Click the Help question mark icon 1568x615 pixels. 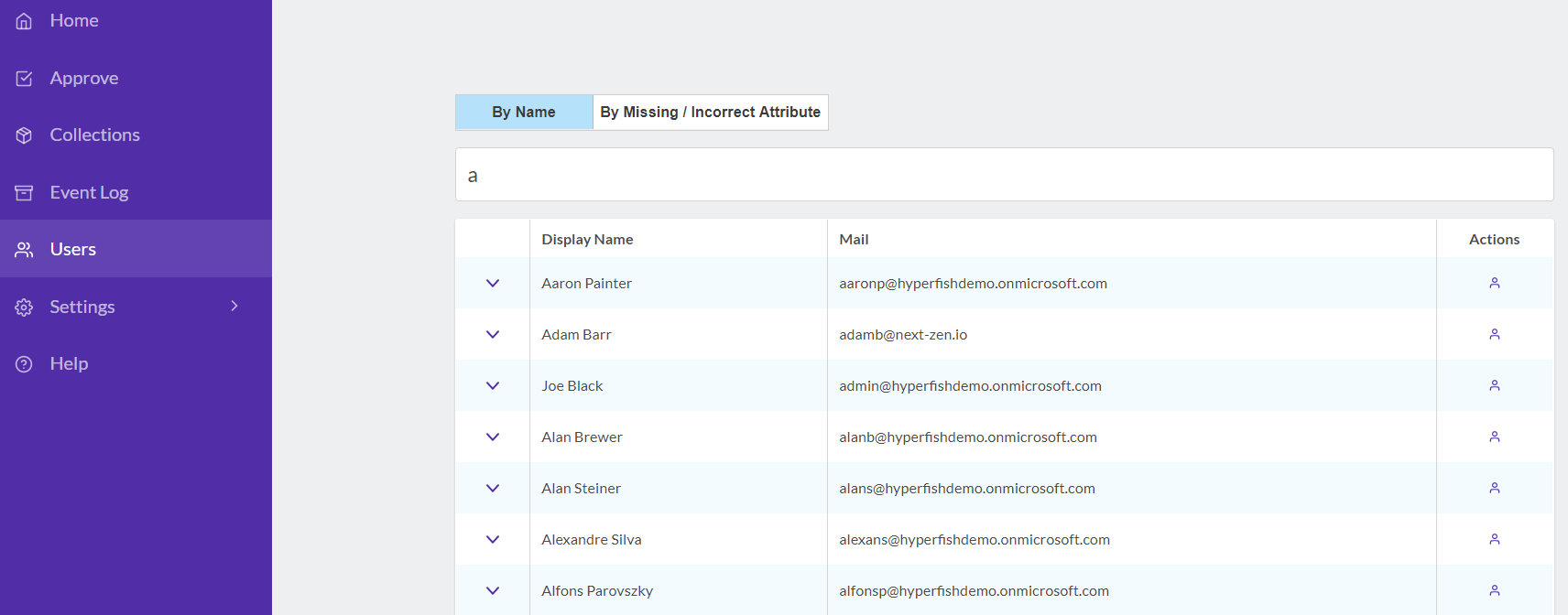tap(24, 364)
